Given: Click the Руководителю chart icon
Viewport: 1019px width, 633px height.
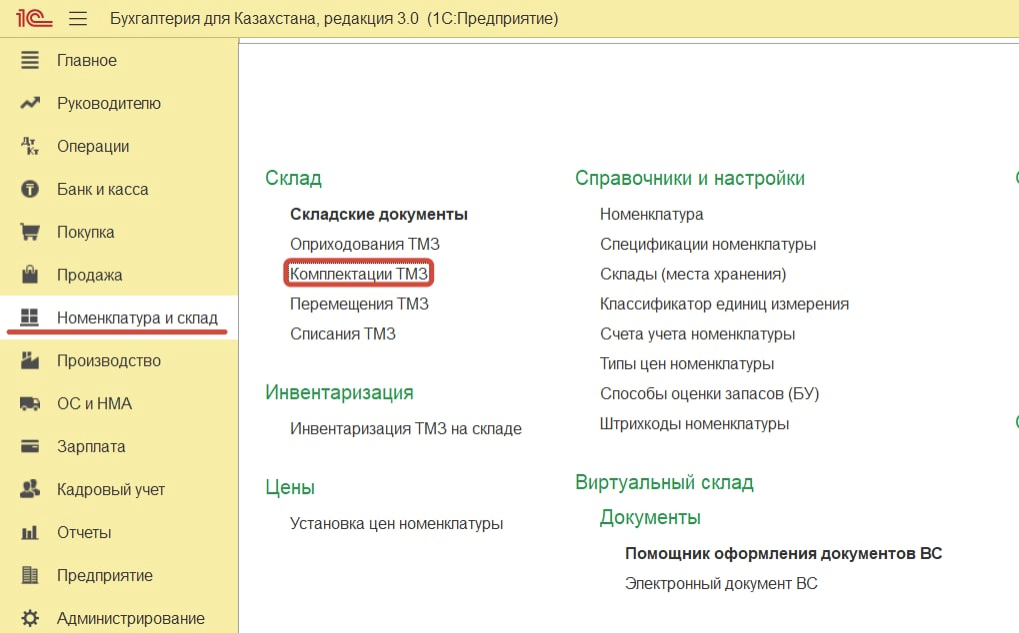Looking at the screenshot, I should coord(30,104).
